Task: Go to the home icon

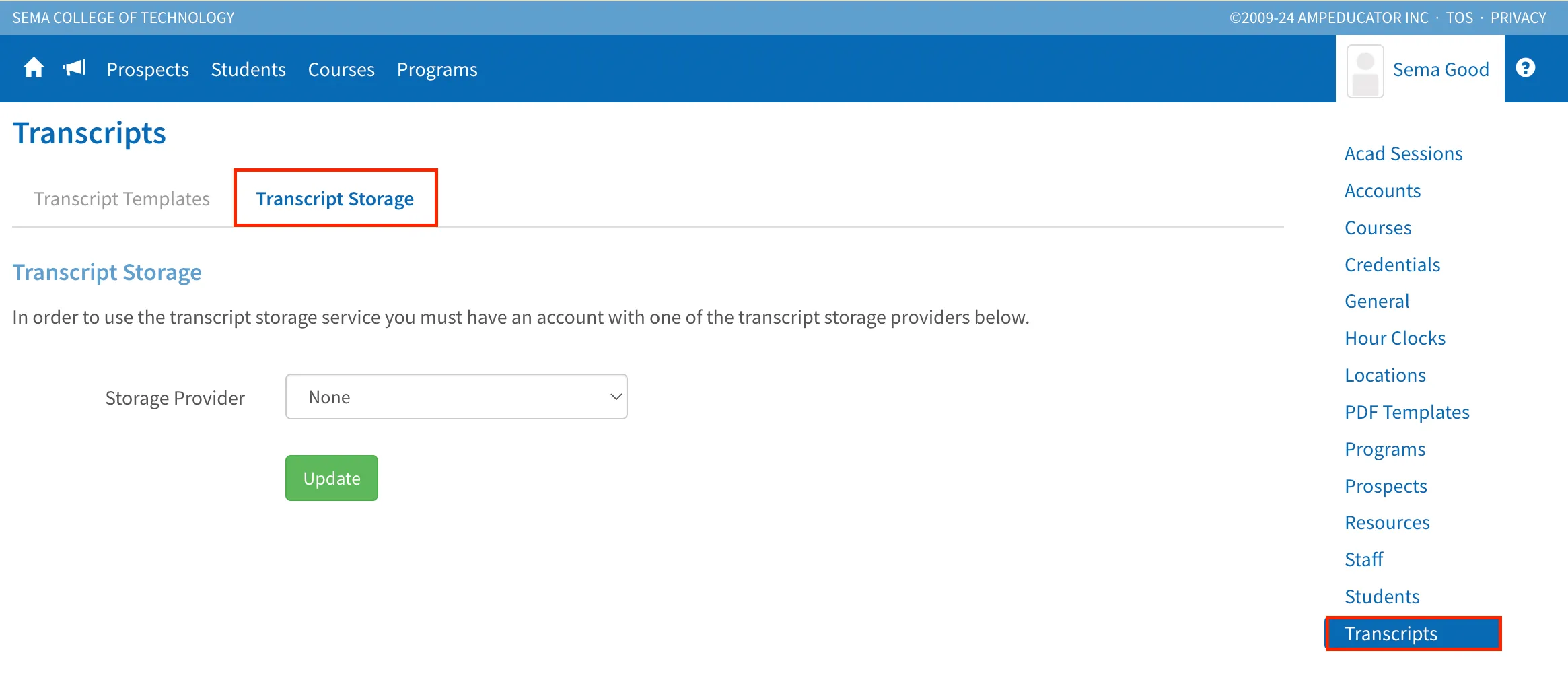Action: (34, 69)
